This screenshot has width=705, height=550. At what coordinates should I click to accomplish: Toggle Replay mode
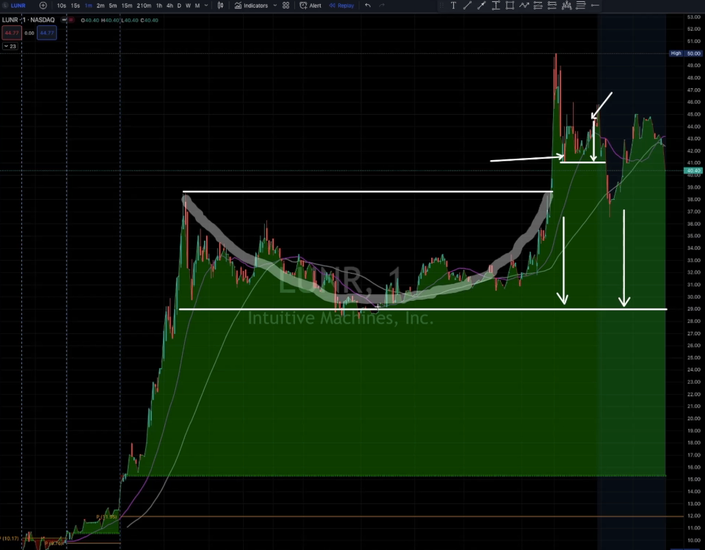tap(341, 5)
